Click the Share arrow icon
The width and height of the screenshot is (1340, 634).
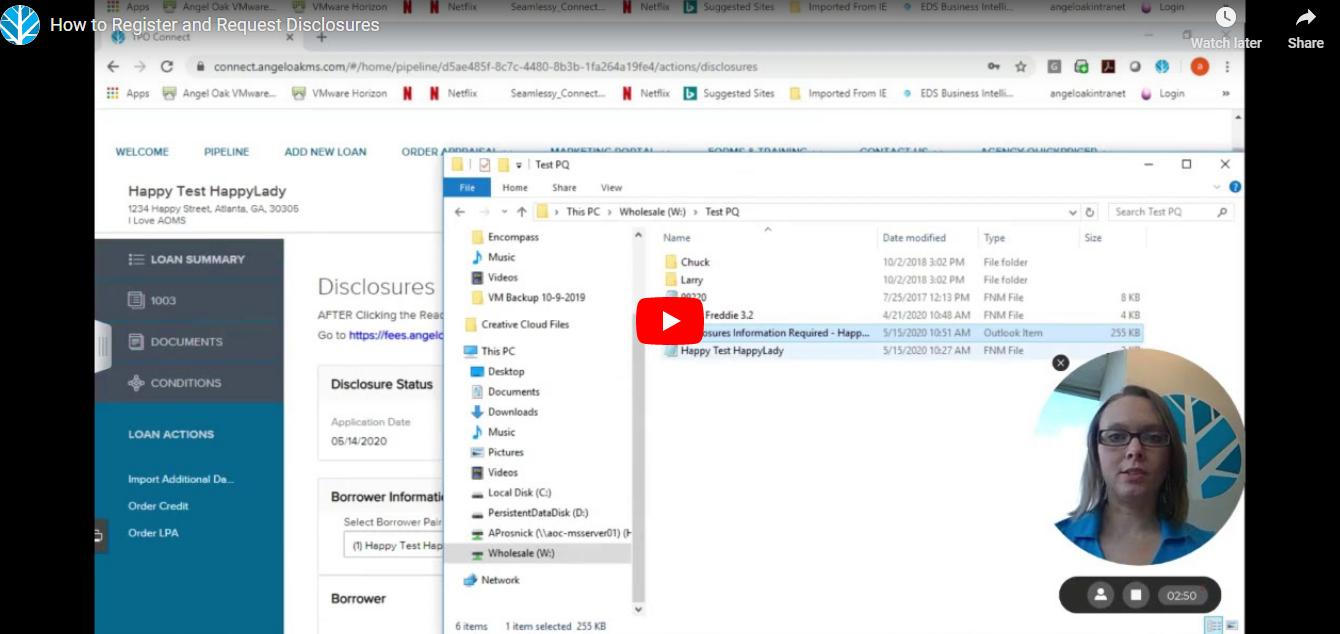[x=1305, y=17]
